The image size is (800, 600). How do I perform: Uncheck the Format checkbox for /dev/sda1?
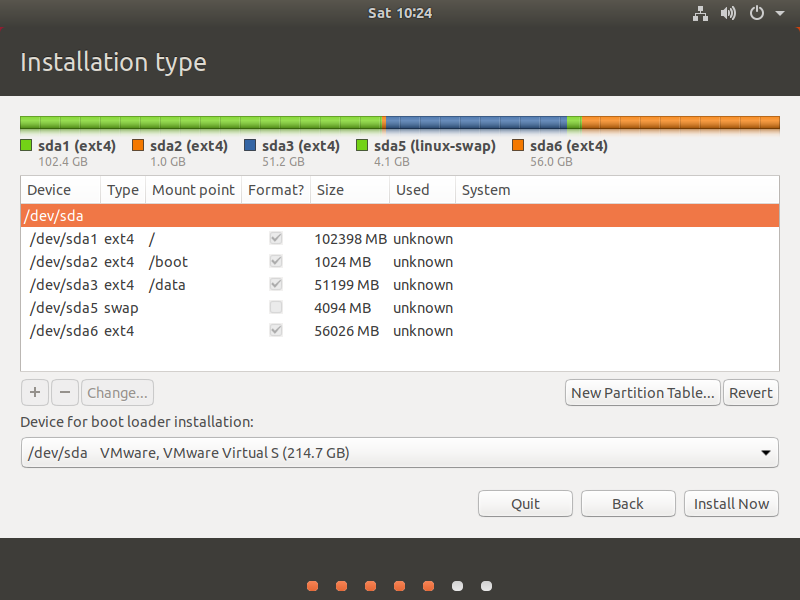(275, 238)
